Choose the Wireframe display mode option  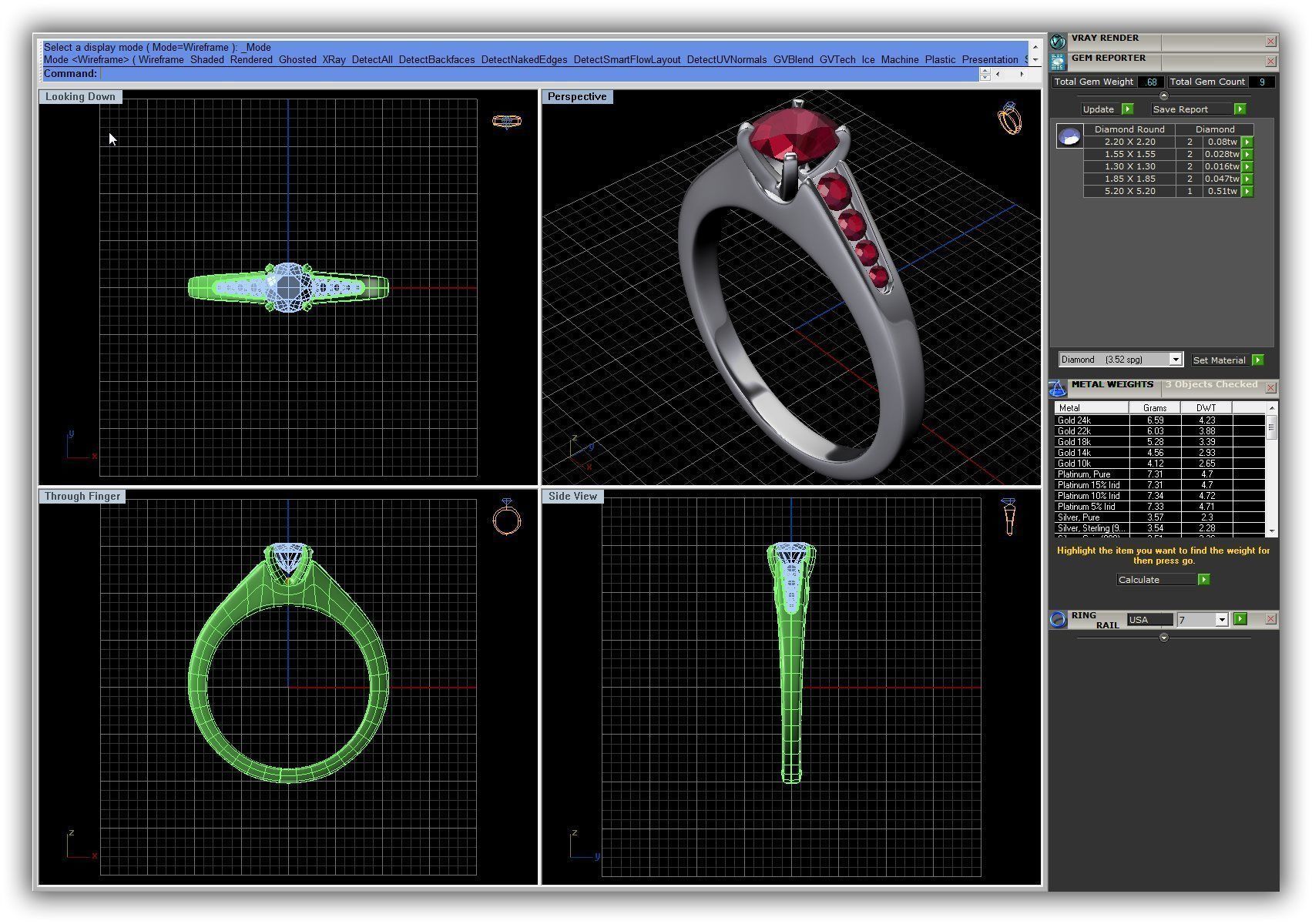[161, 60]
